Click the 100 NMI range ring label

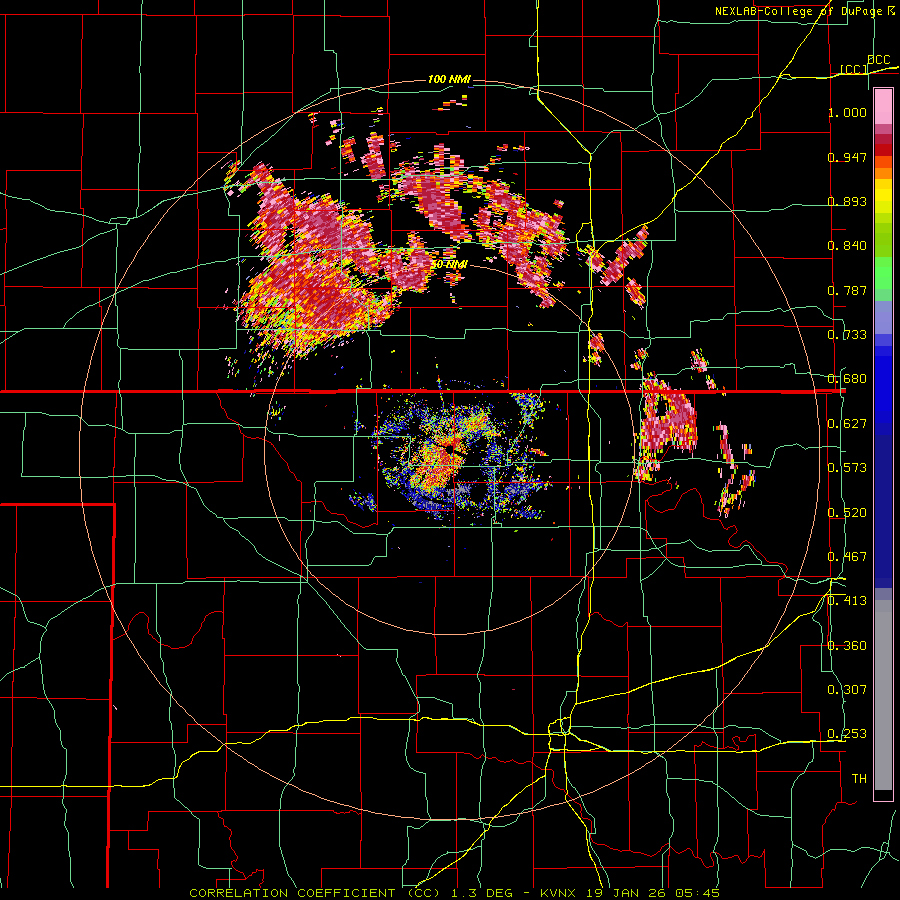[449, 79]
